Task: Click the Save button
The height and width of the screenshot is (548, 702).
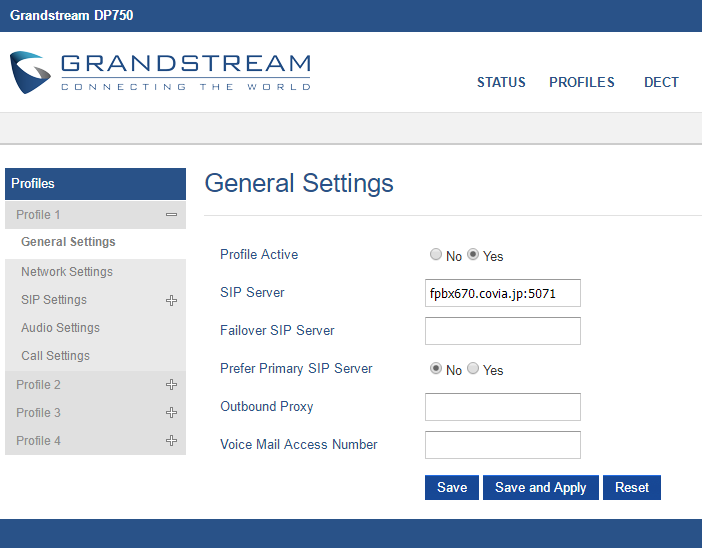Action: [x=452, y=488]
